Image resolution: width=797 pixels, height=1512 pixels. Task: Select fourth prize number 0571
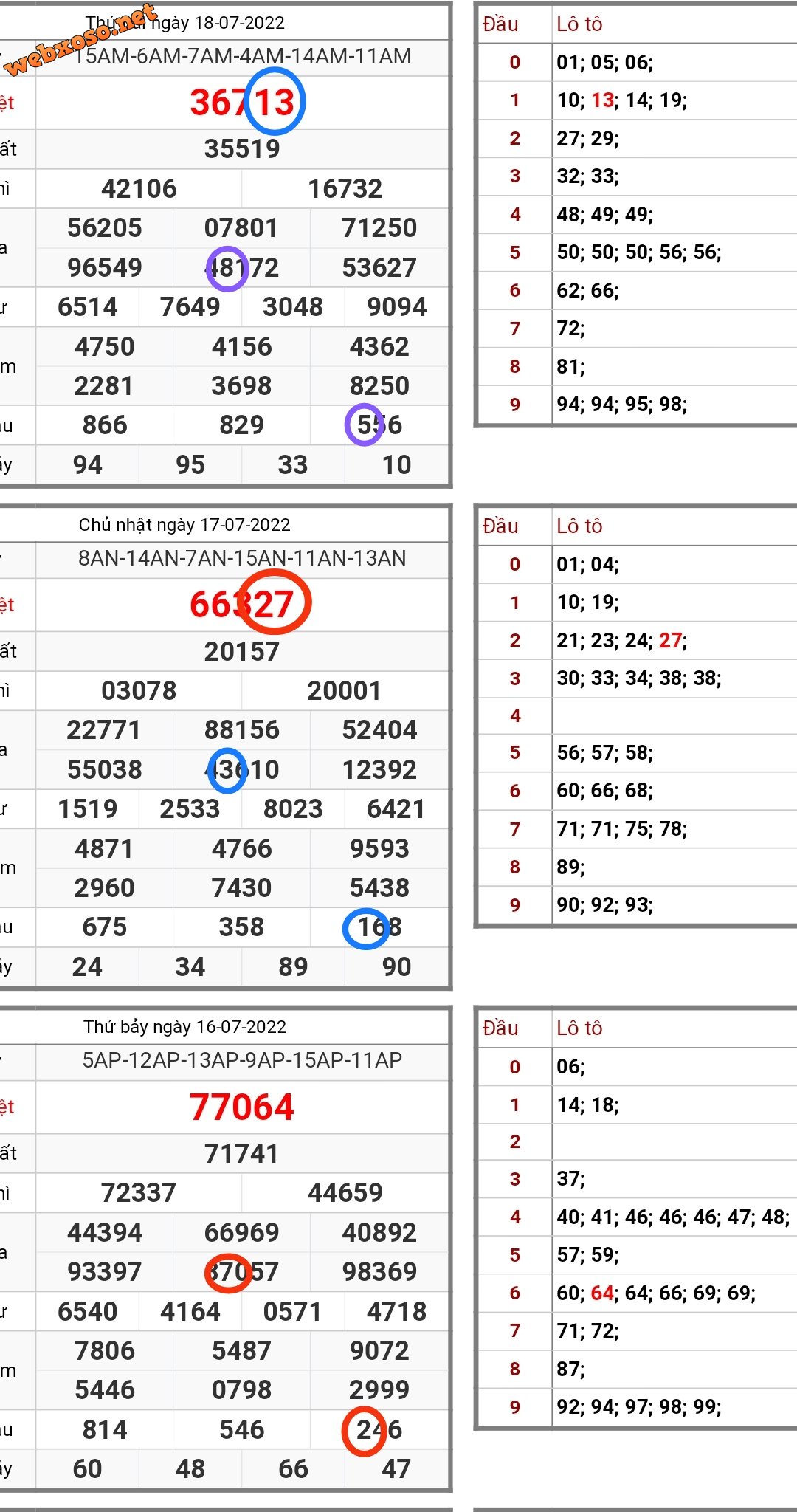point(293,1312)
